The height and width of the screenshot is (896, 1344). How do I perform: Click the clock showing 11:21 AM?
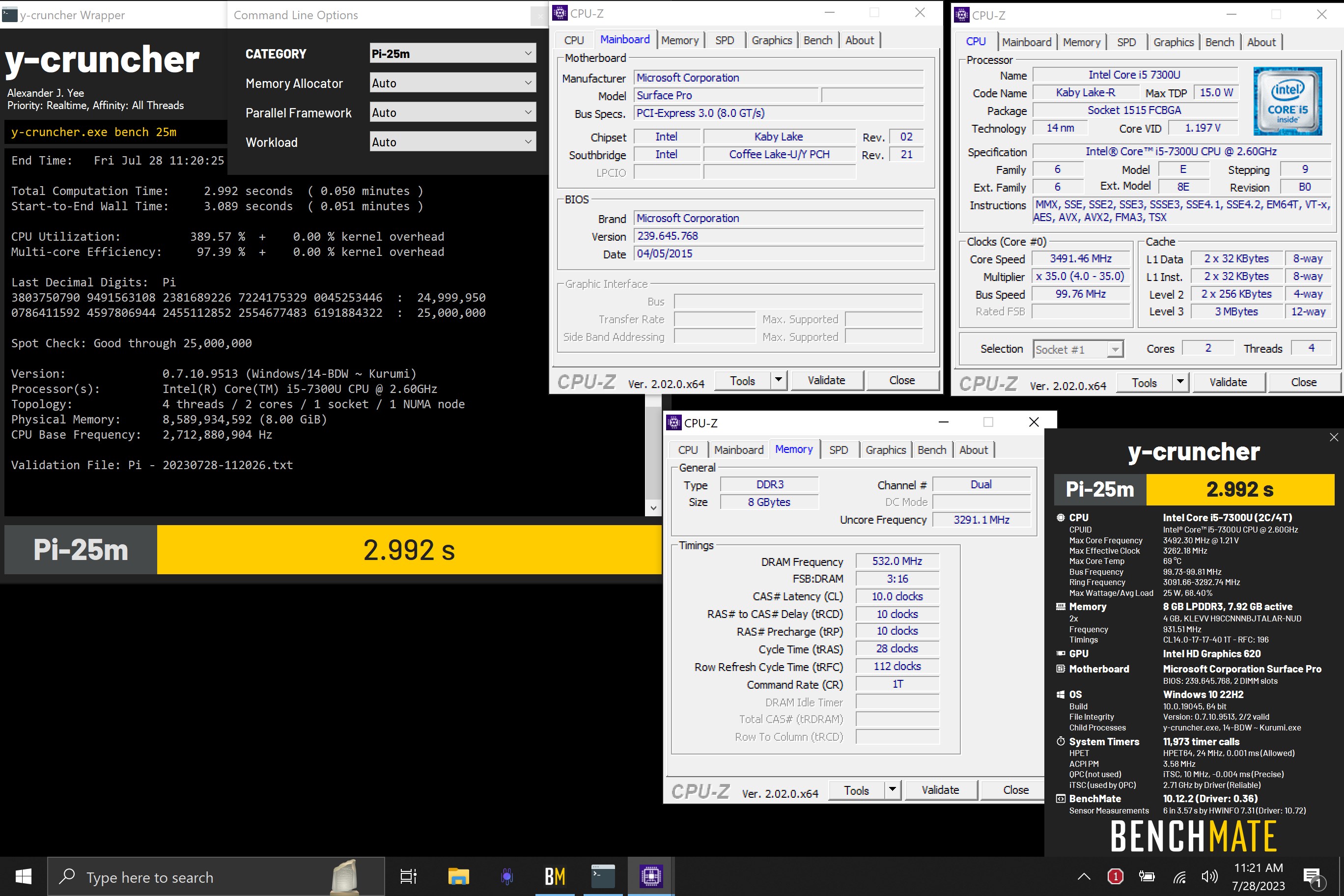(x=1259, y=868)
